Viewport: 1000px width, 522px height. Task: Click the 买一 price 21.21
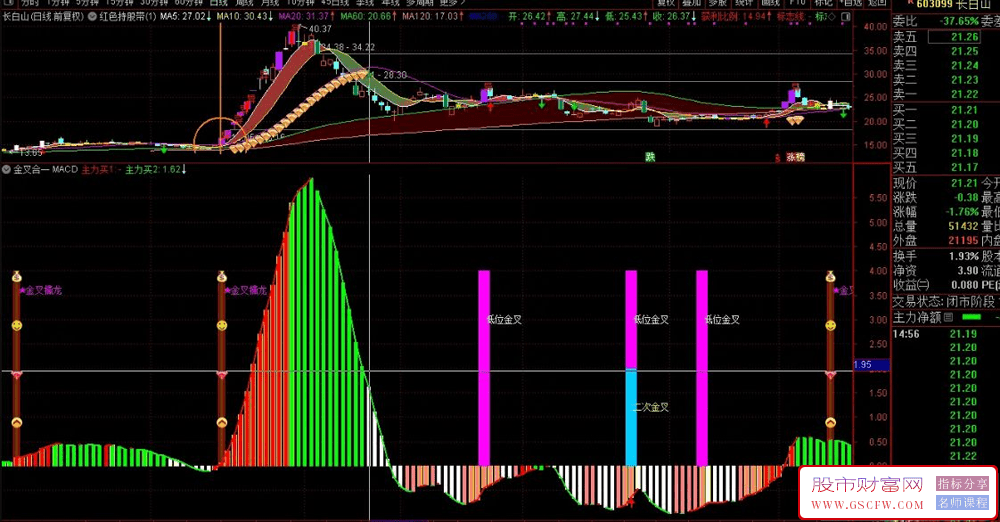click(x=964, y=110)
